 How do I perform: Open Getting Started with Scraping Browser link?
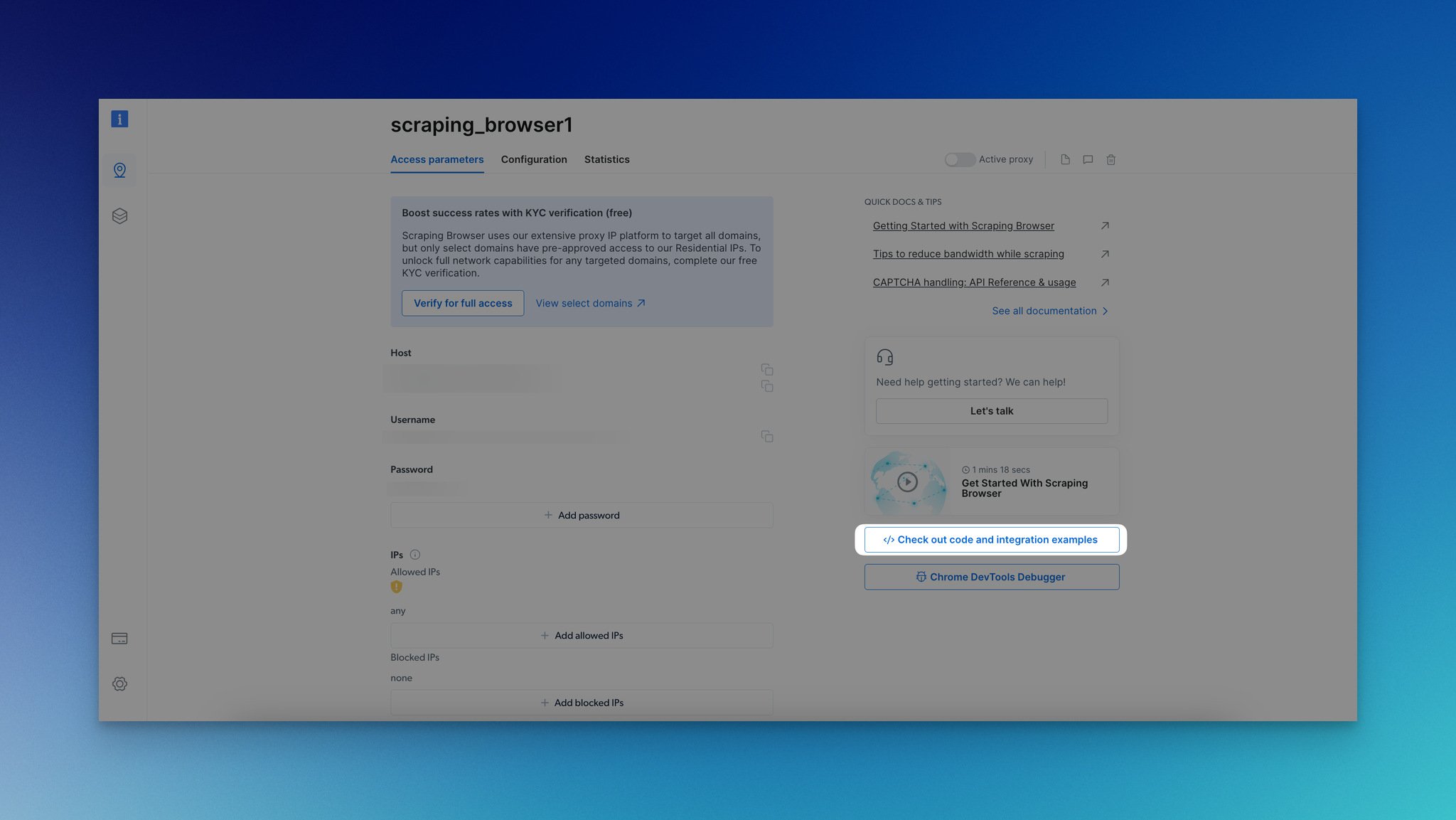(963, 225)
